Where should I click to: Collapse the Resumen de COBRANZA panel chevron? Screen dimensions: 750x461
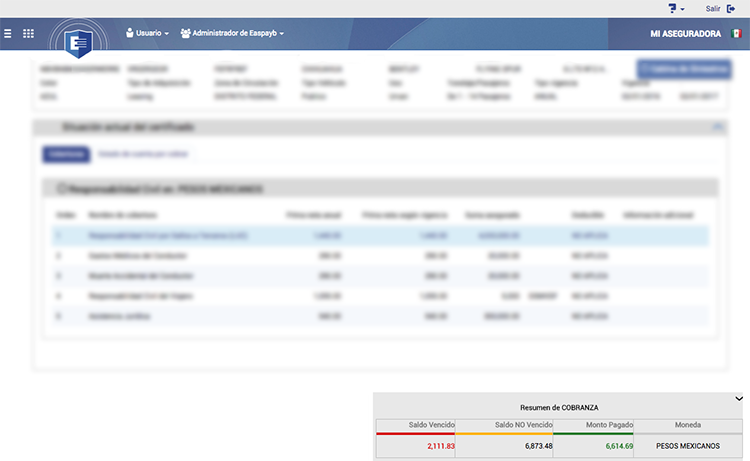click(739, 398)
